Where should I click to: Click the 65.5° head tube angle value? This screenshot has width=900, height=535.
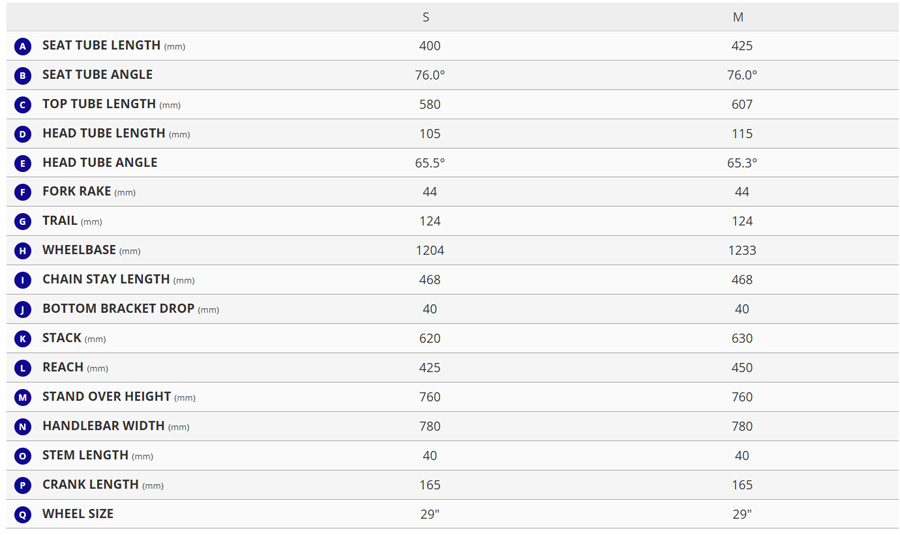[430, 162]
